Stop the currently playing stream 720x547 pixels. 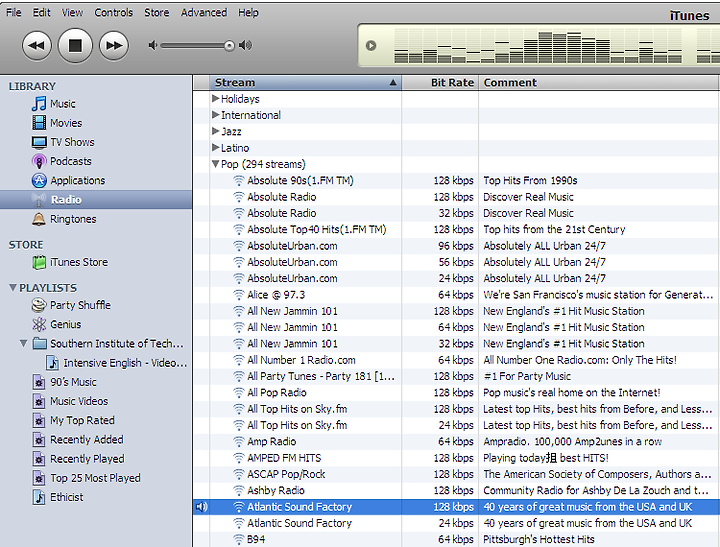(75, 45)
